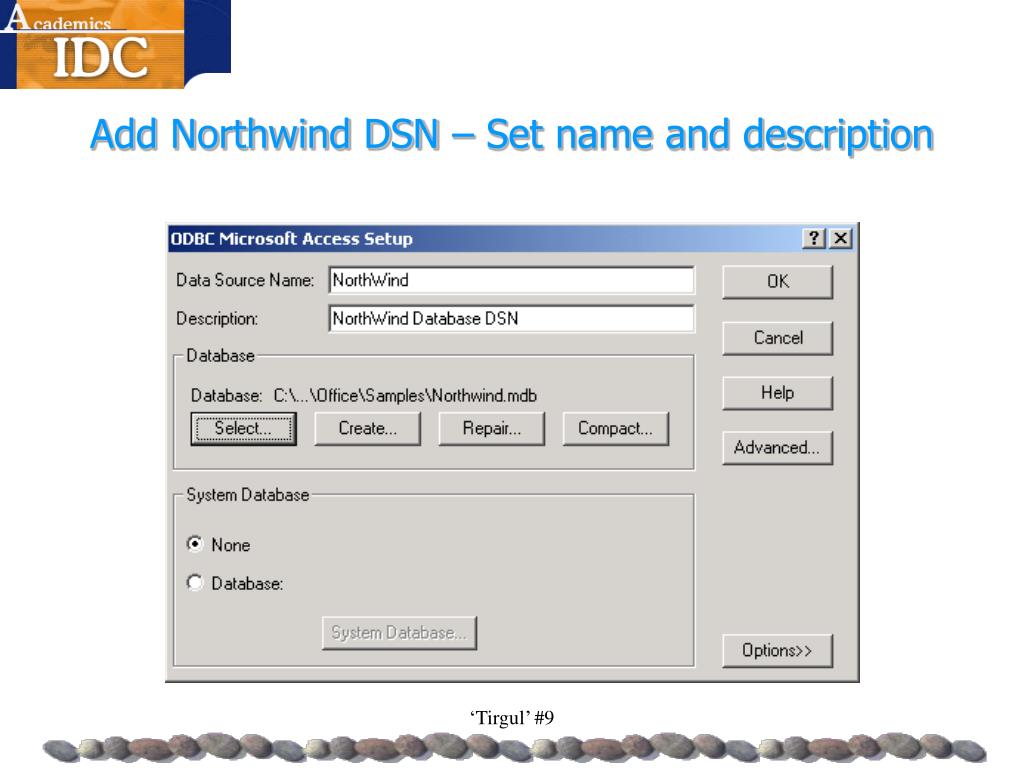
Task: Click the 'Tirgul' #9 footer text
Action: (511, 718)
